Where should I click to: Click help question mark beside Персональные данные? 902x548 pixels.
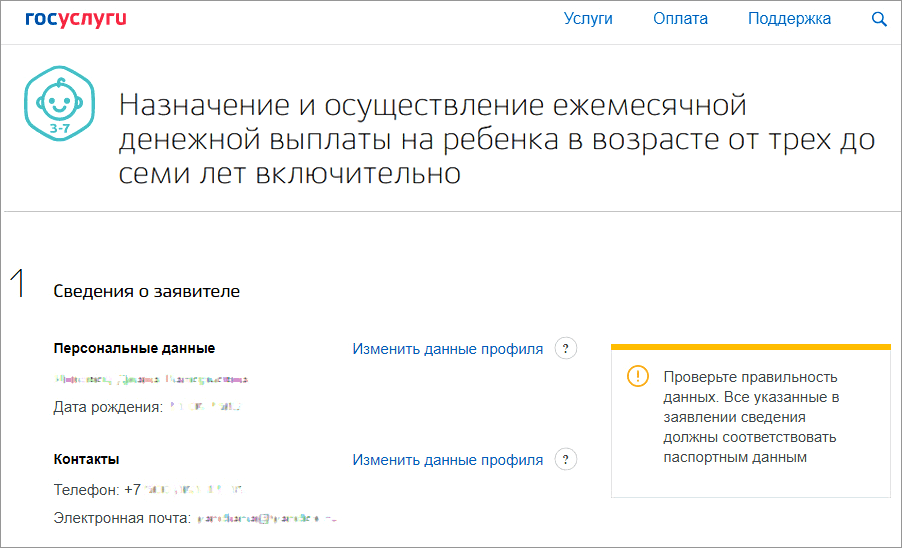[566, 349]
